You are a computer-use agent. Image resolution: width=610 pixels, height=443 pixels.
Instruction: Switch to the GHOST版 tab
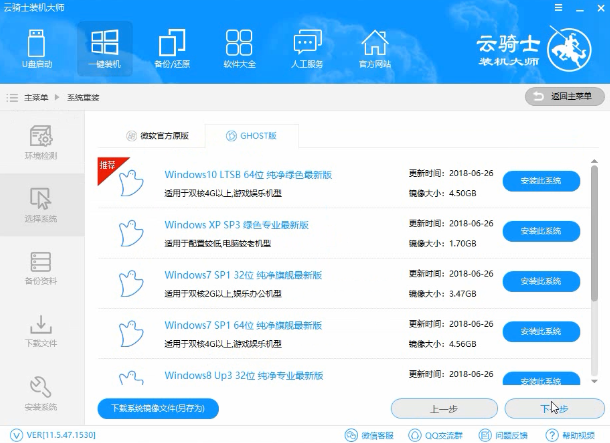tap(251, 136)
